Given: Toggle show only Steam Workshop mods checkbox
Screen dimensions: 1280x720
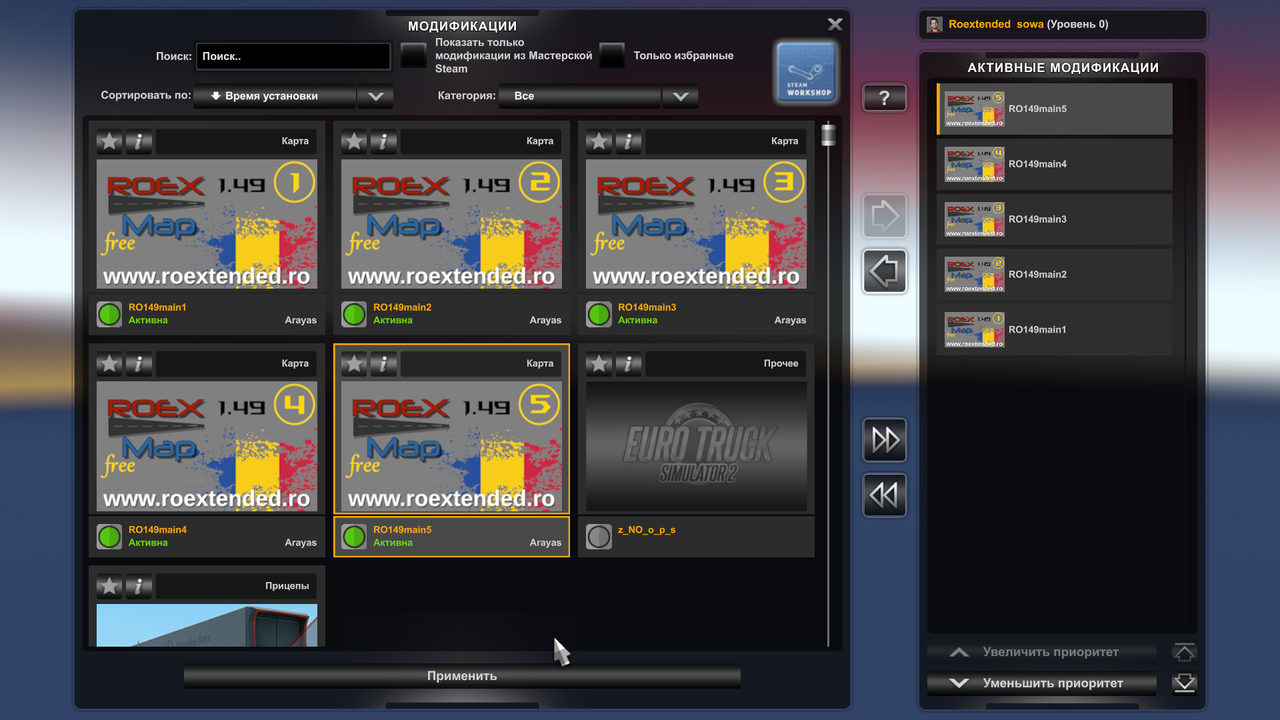Looking at the screenshot, I should click(414, 56).
